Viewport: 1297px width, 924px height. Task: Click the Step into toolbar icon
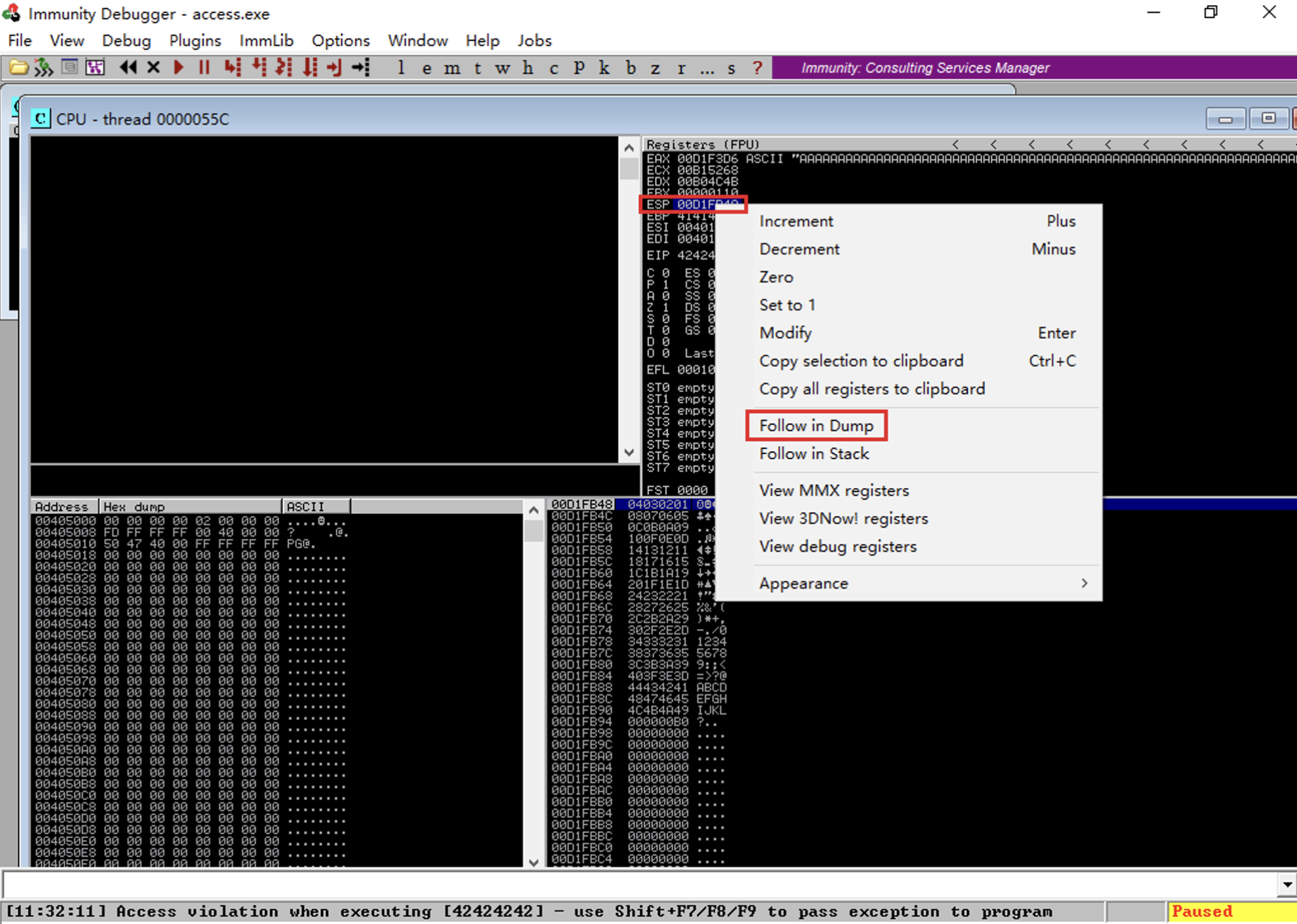232,68
